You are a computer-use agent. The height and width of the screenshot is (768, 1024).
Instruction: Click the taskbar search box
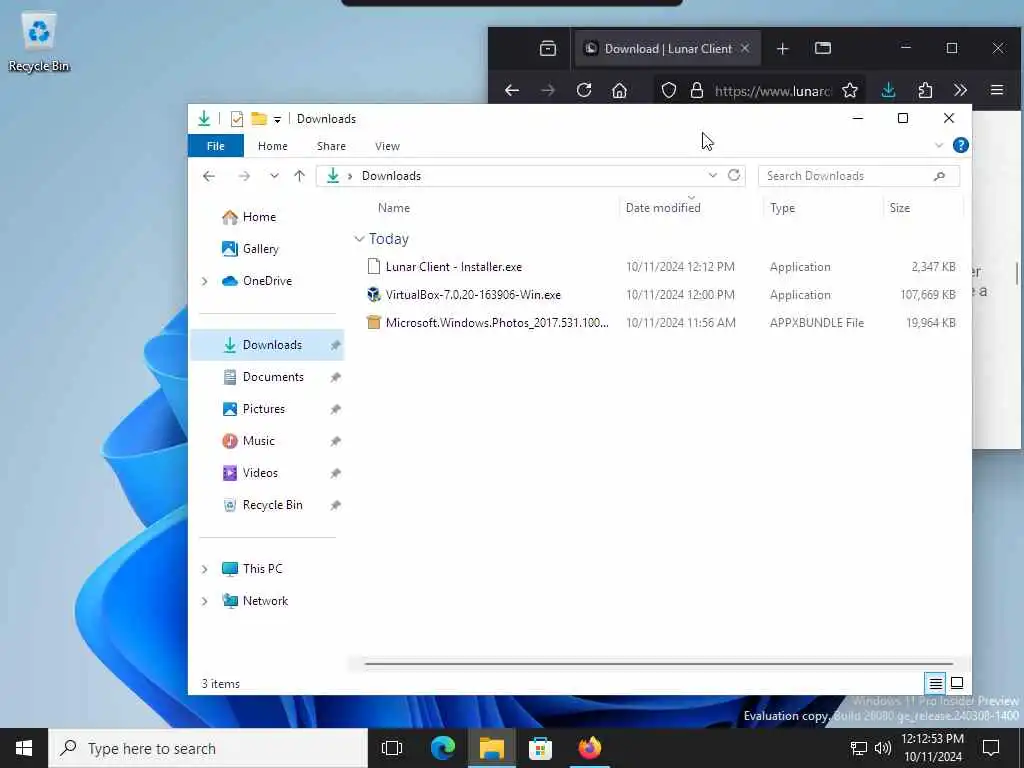[208, 748]
